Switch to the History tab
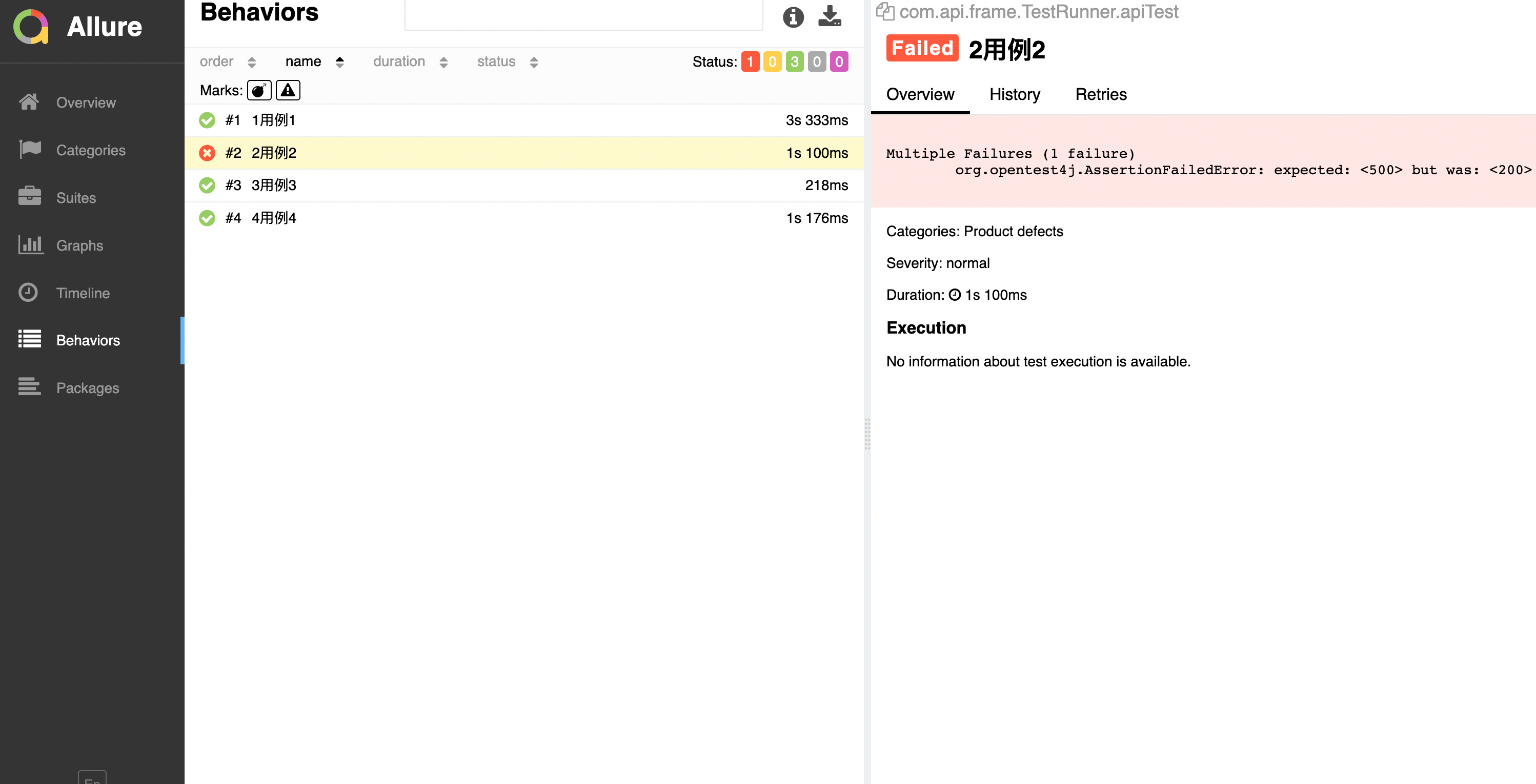Screen dimensions: 1536x784 point(1014,94)
